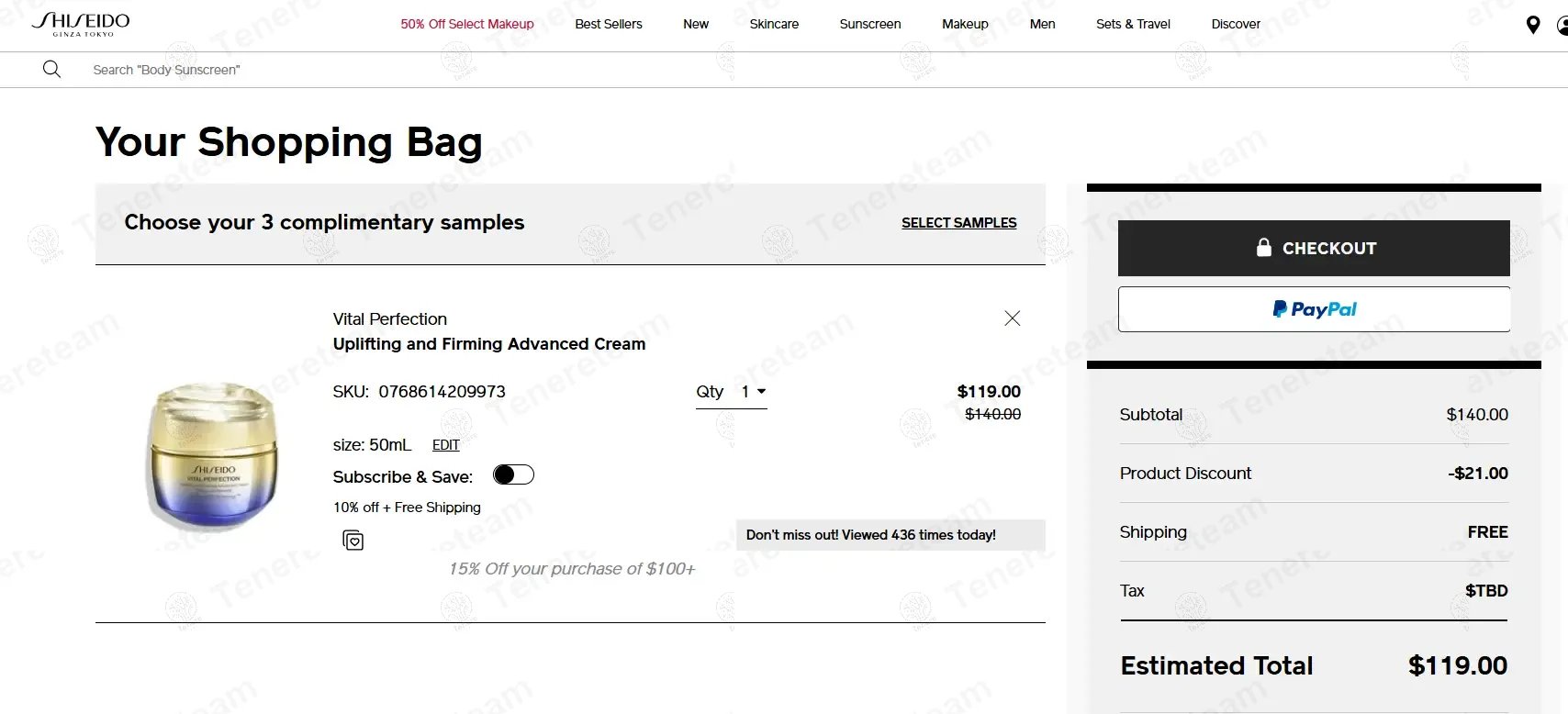
Task: Open the Qty quantity dropdown
Action: [753, 392]
